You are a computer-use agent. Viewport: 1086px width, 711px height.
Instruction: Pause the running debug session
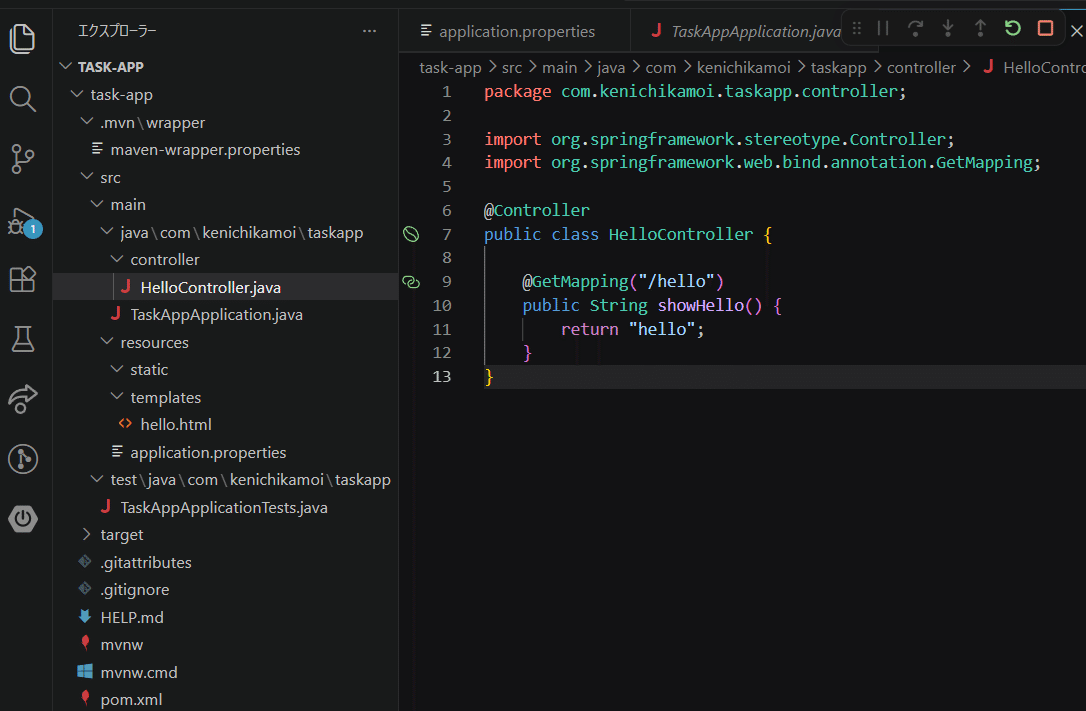point(883,28)
